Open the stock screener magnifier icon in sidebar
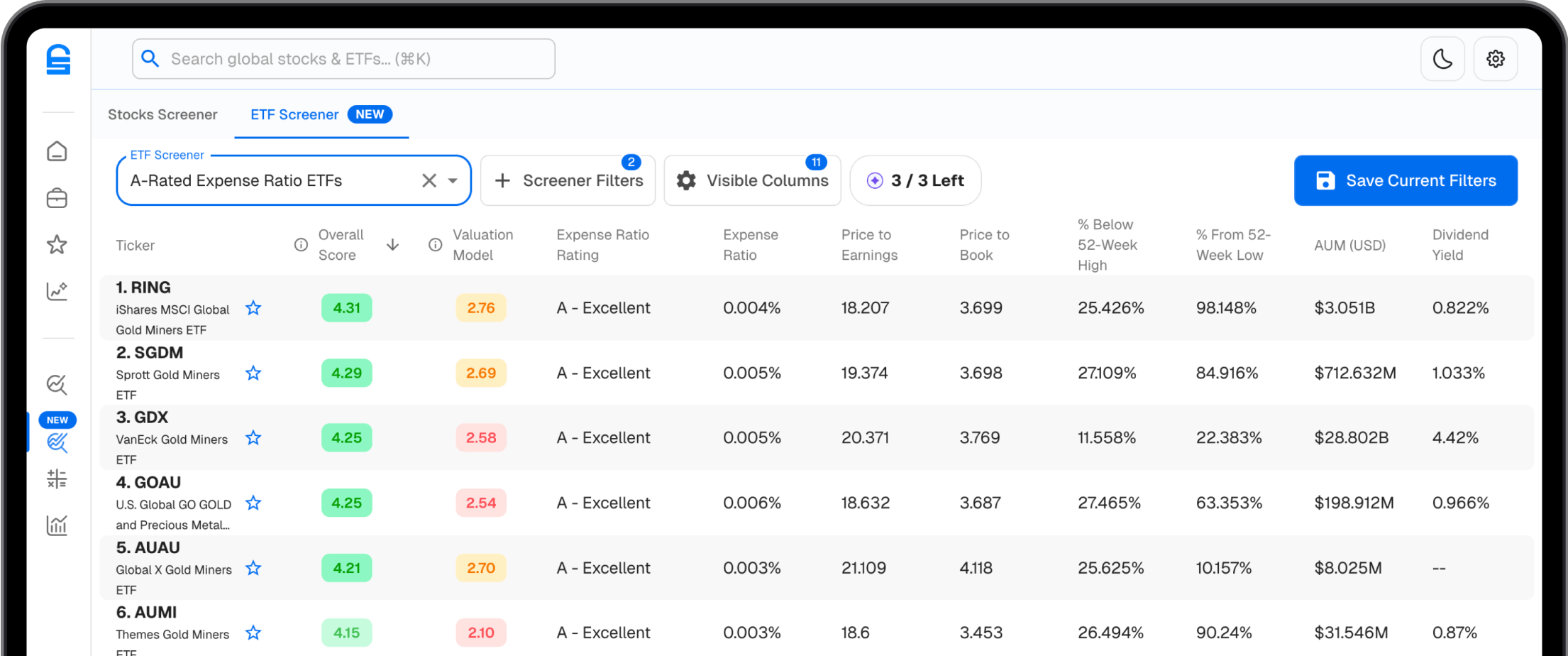This screenshot has width=1568, height=656. pos(57,385)
